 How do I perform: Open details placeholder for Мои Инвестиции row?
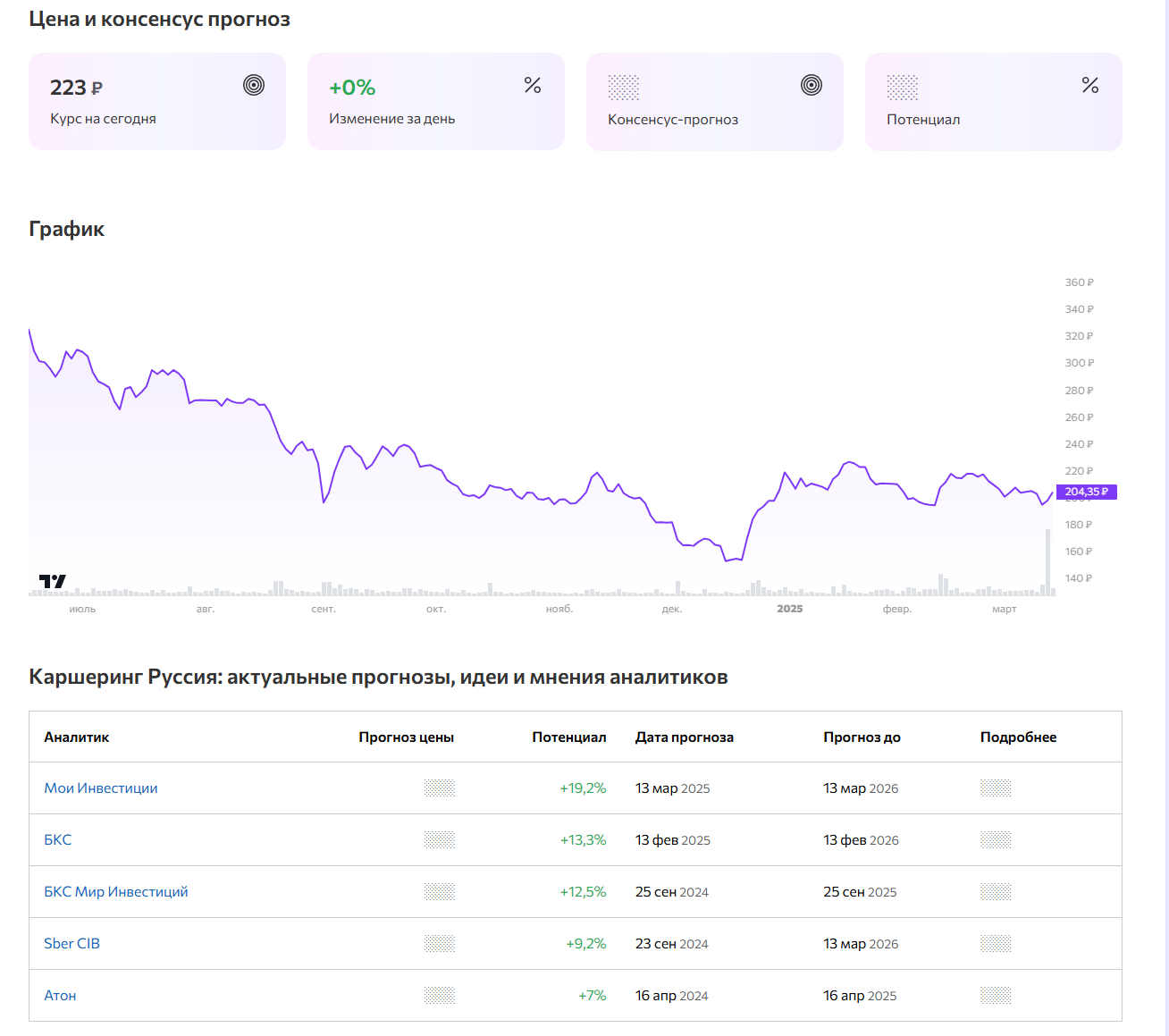(x=996, y=788)
